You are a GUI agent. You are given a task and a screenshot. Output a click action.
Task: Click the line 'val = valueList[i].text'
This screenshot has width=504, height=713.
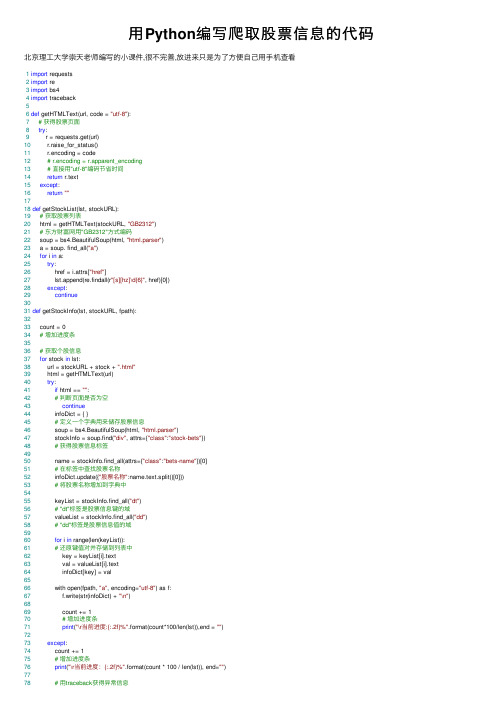[x=91, y=564]
